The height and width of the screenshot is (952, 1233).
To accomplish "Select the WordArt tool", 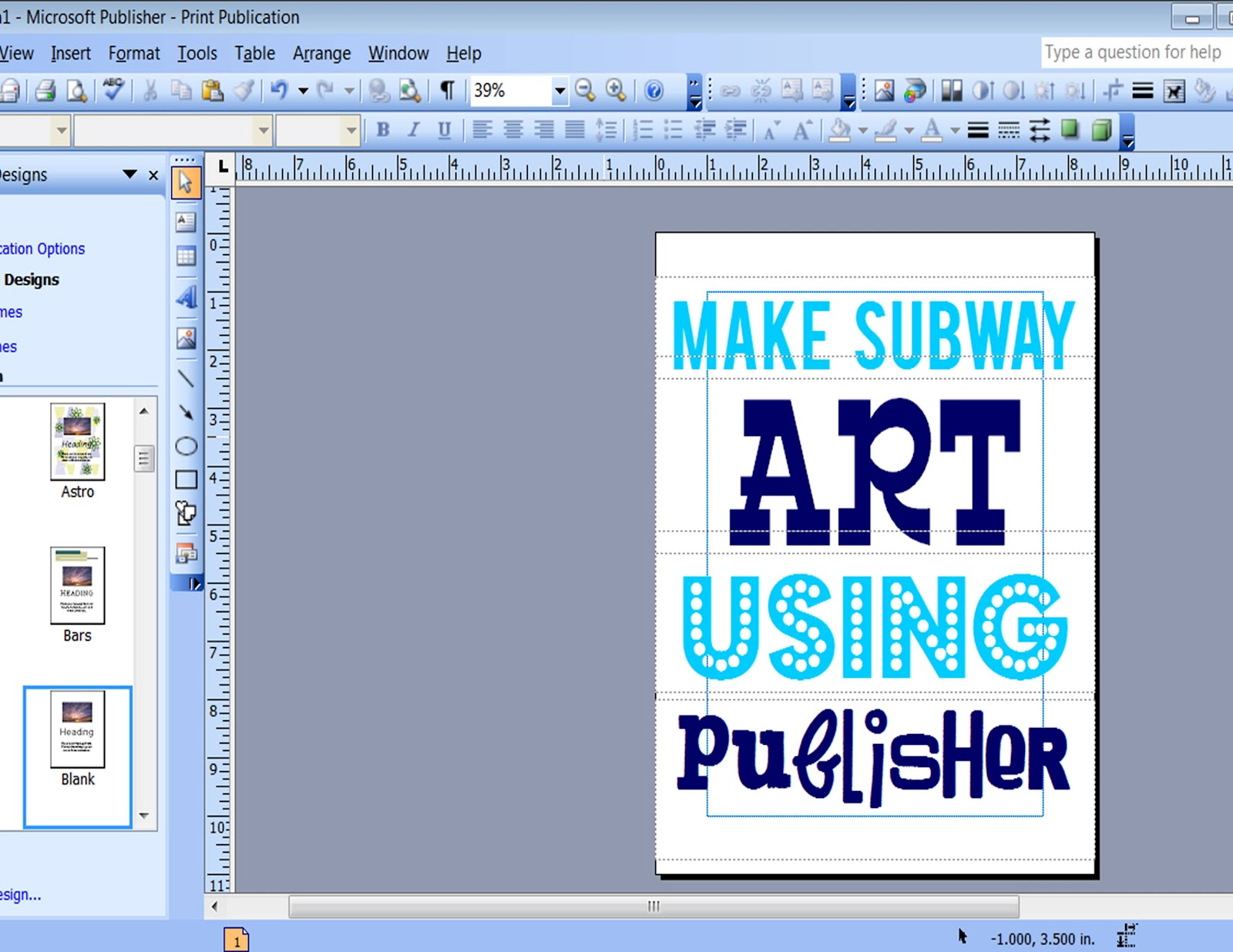I will coord(186,297).
